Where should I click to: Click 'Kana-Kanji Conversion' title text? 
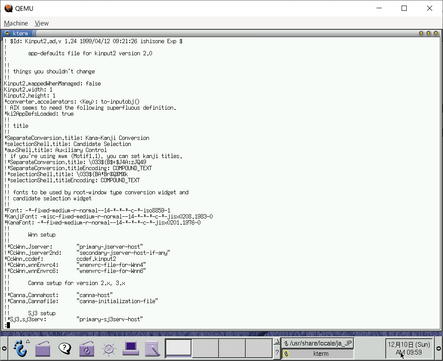(x=117, y=138)
